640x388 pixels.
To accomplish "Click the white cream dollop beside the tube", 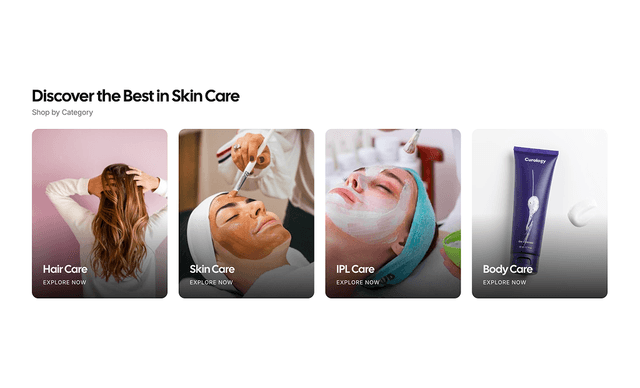I will tap(581, 212).
